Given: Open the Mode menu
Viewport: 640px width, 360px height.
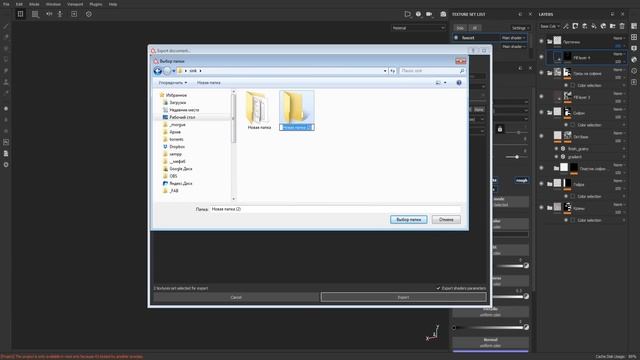Looking at the screenshot, I should coord(34,4).
